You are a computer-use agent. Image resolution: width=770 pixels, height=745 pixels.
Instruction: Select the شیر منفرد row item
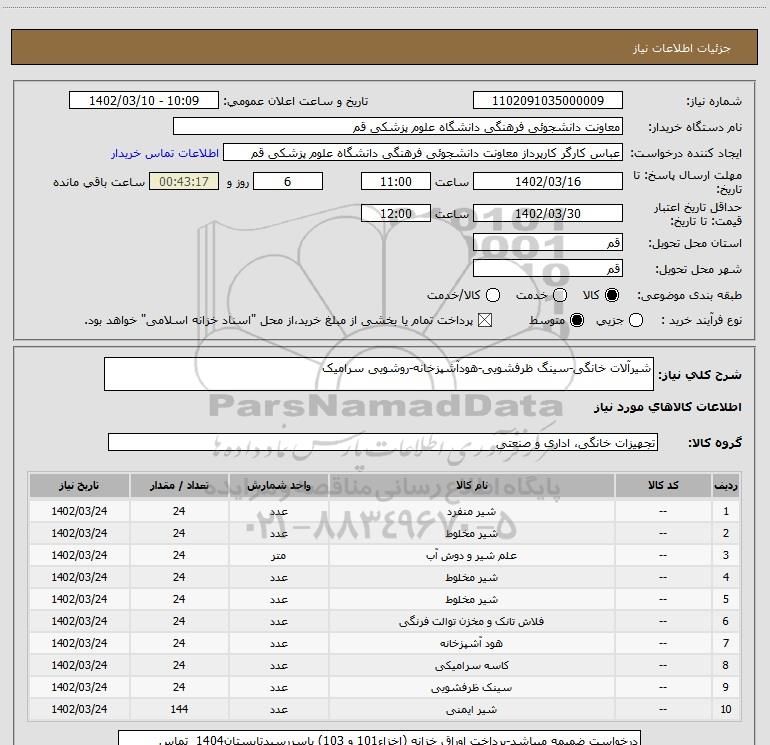[471, 512]
